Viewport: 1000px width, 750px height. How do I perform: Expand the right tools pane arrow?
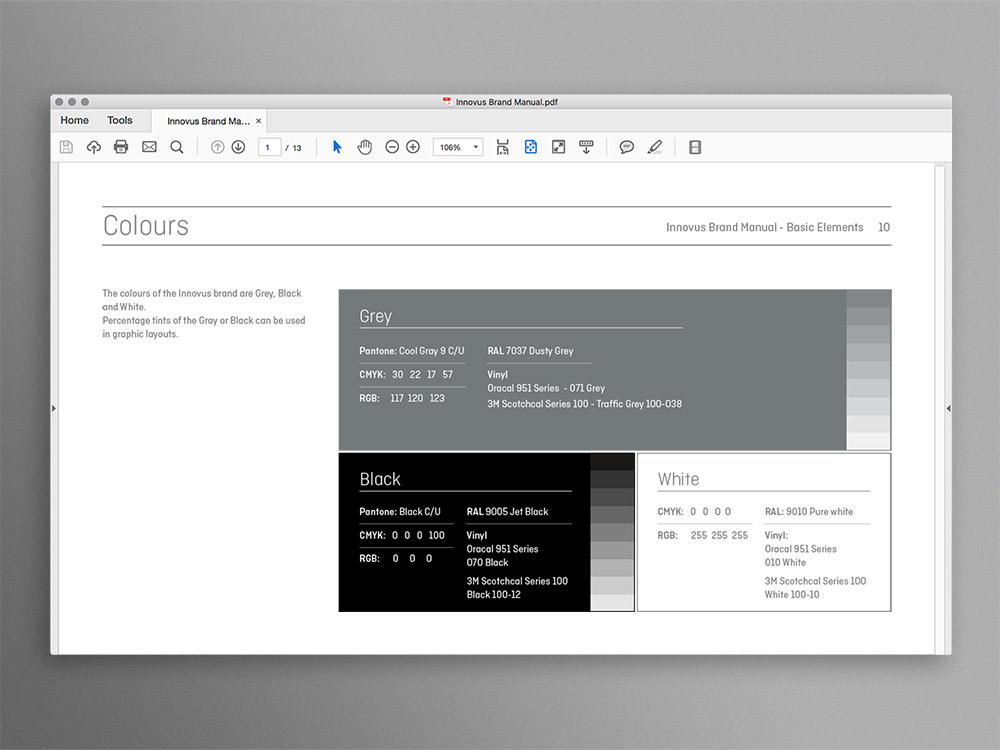tap(948, 408)
